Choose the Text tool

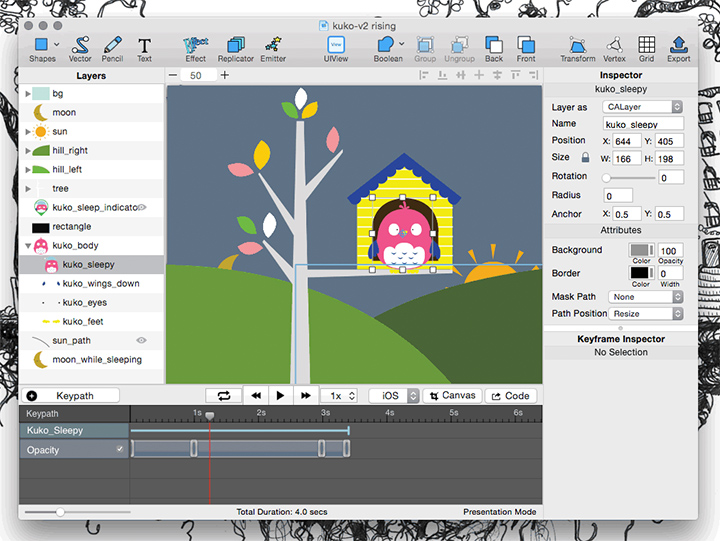(144, 47)
